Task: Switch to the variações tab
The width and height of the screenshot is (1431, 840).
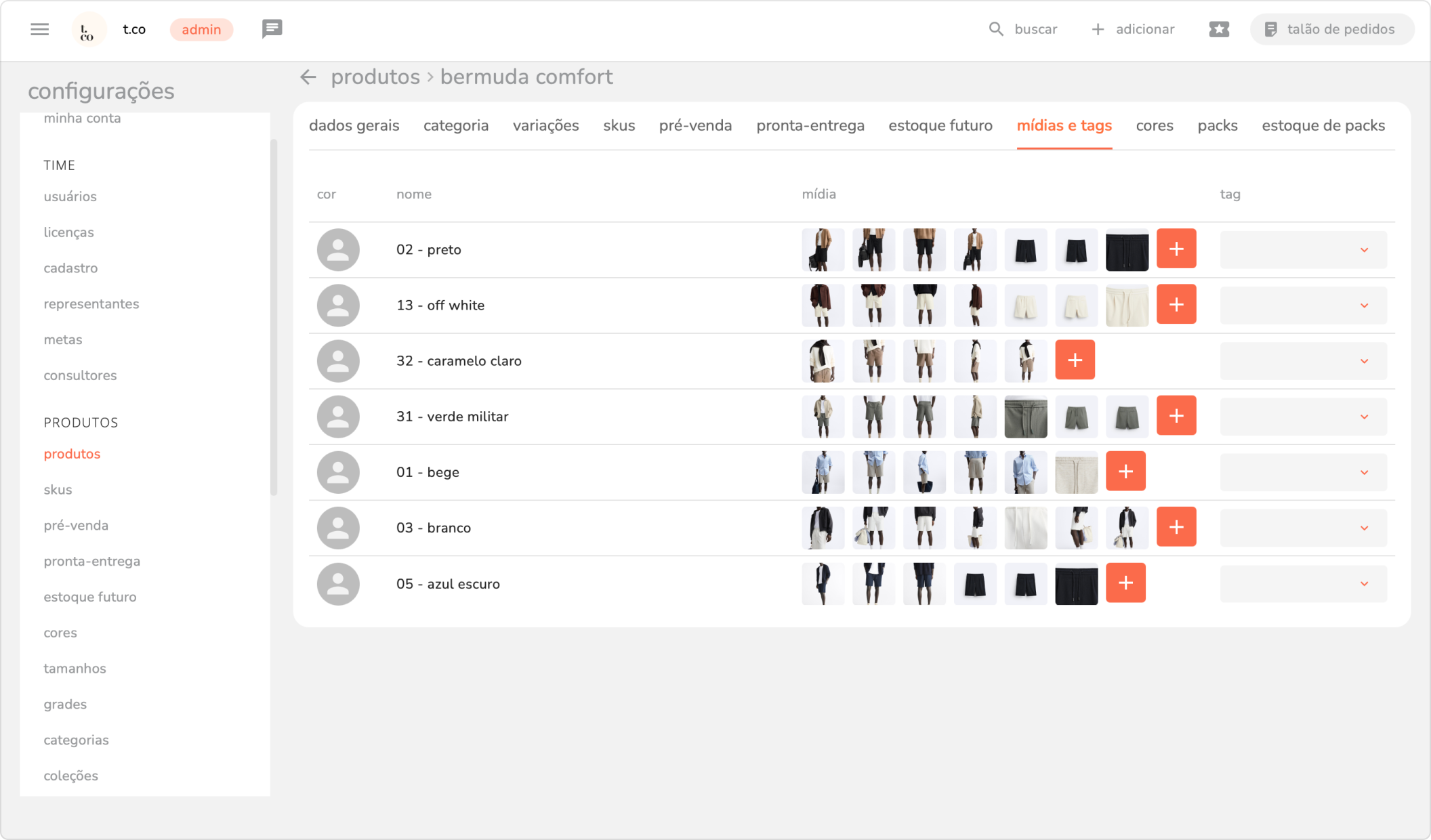Action: pyautogui.click(x=545, y=126)
